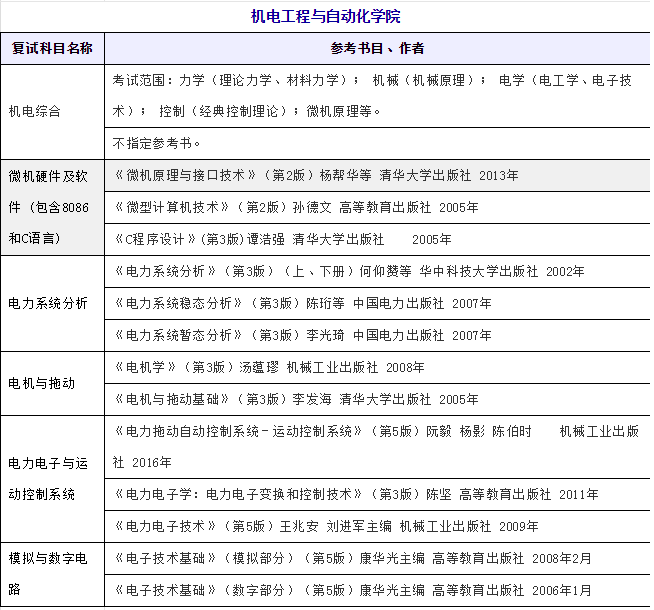Click the 《电力电子学》 陈坚 book row
The image size is (654, 610).
point(356,494)
